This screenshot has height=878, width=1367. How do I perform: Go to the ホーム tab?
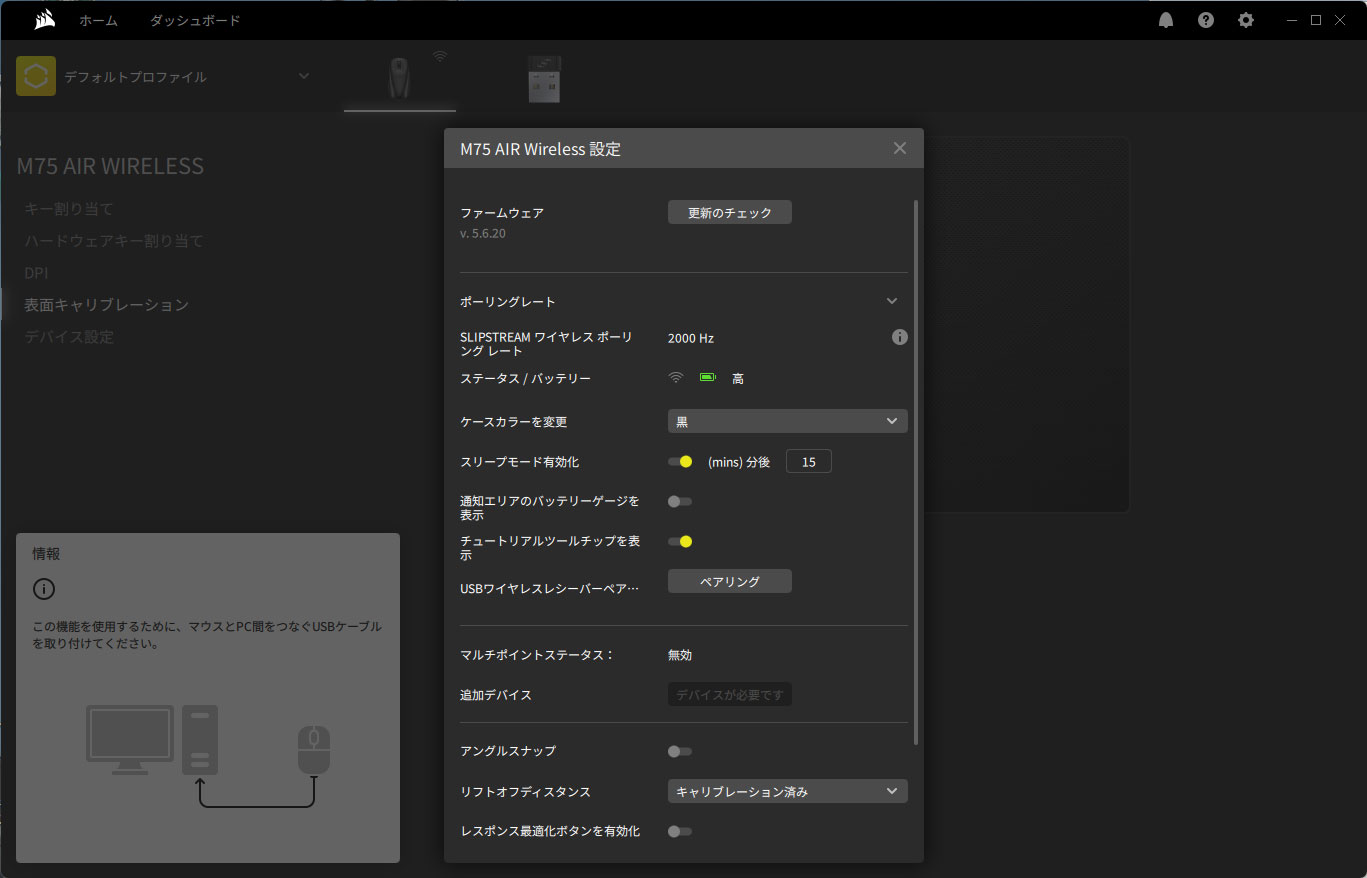[x=98, y=20]
